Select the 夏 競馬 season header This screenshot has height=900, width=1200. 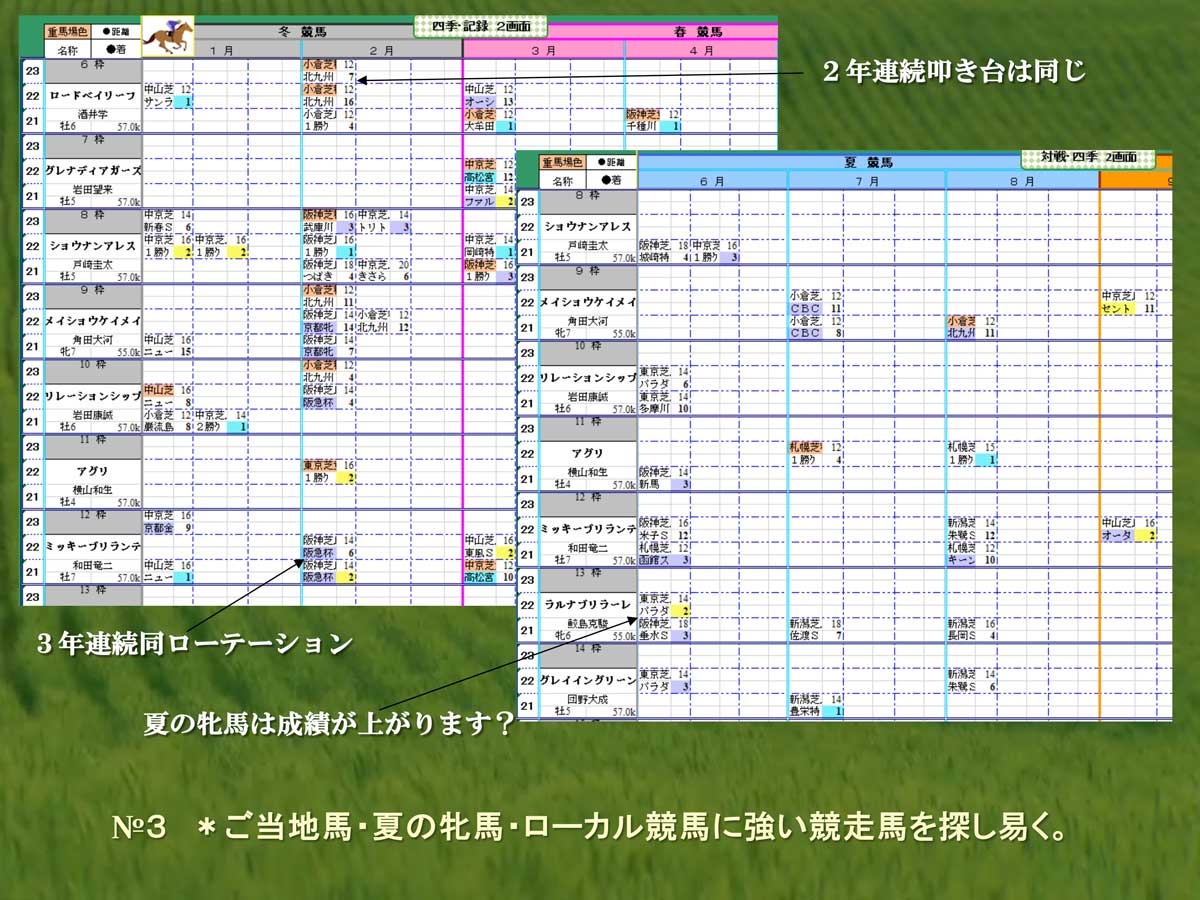tap(867, 162)
